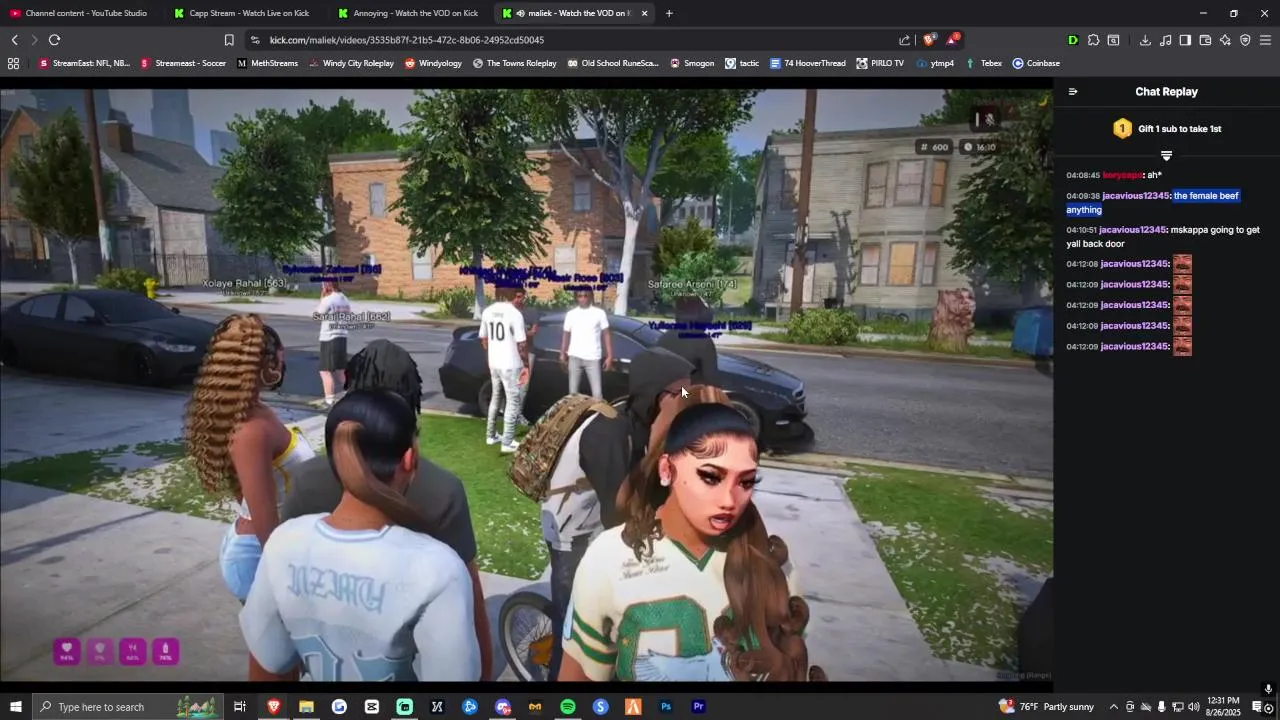Screen dimensions: 1280x720
Task: Open the green D extension
Action: [1073, 40]
